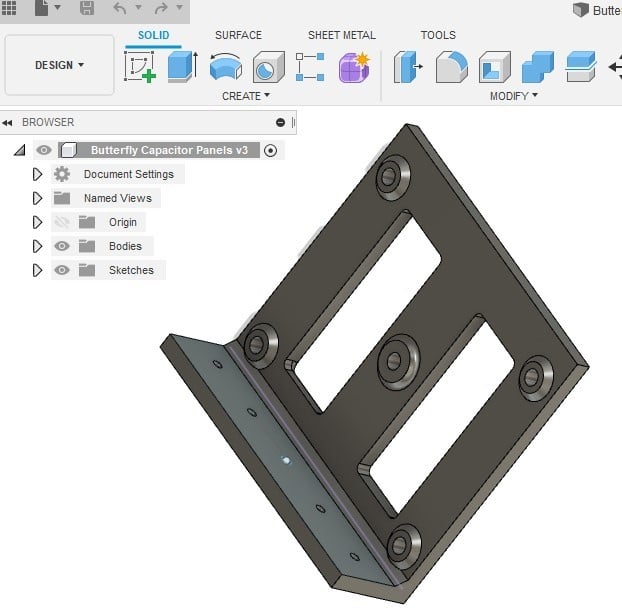Viewport: 622px width, 611px height.
Task: Open the MODIFY menu dropdown
Action: pos(514,96)
